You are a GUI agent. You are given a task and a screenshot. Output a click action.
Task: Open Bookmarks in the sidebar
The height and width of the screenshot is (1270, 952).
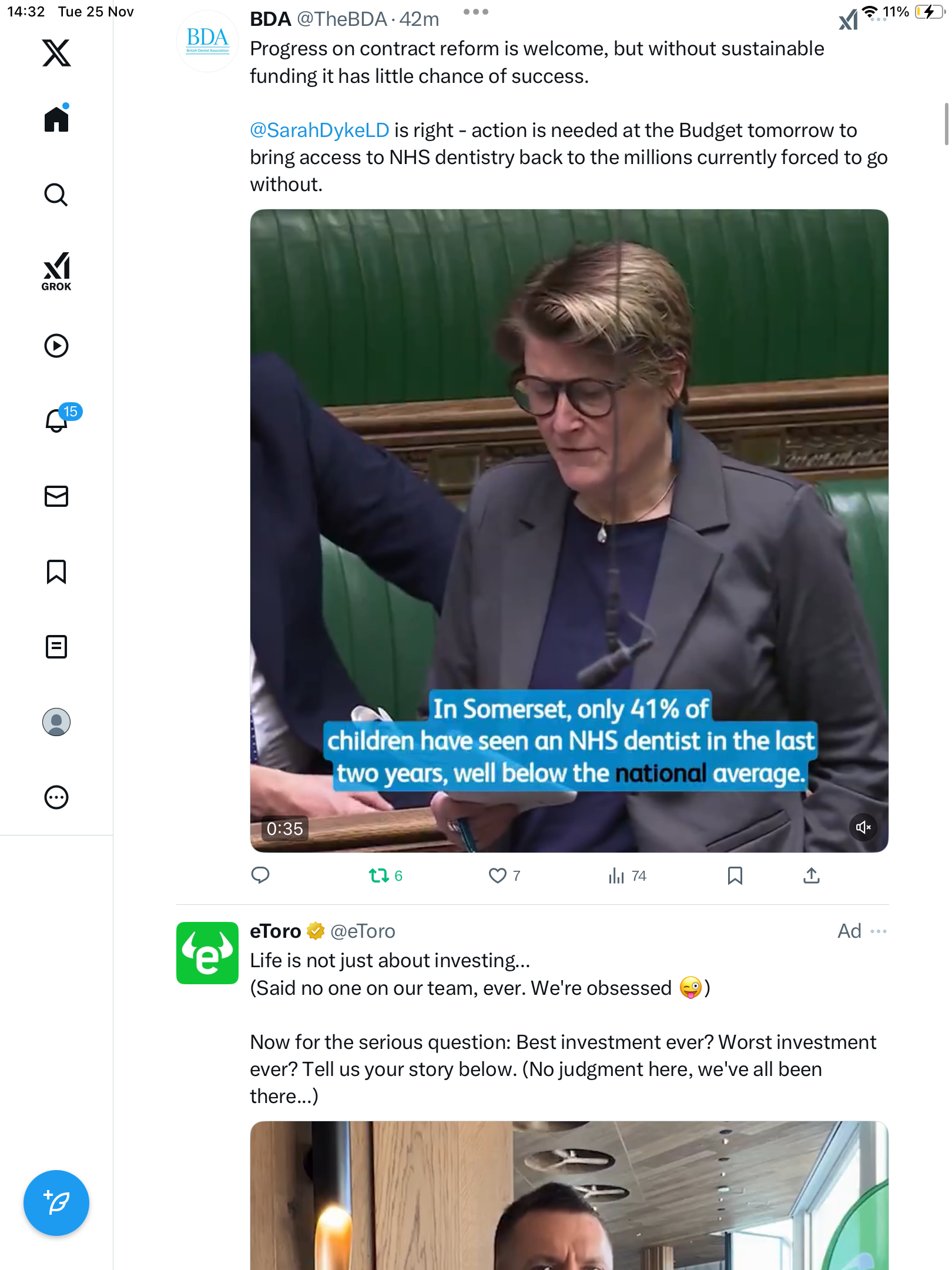click(56, 571)
